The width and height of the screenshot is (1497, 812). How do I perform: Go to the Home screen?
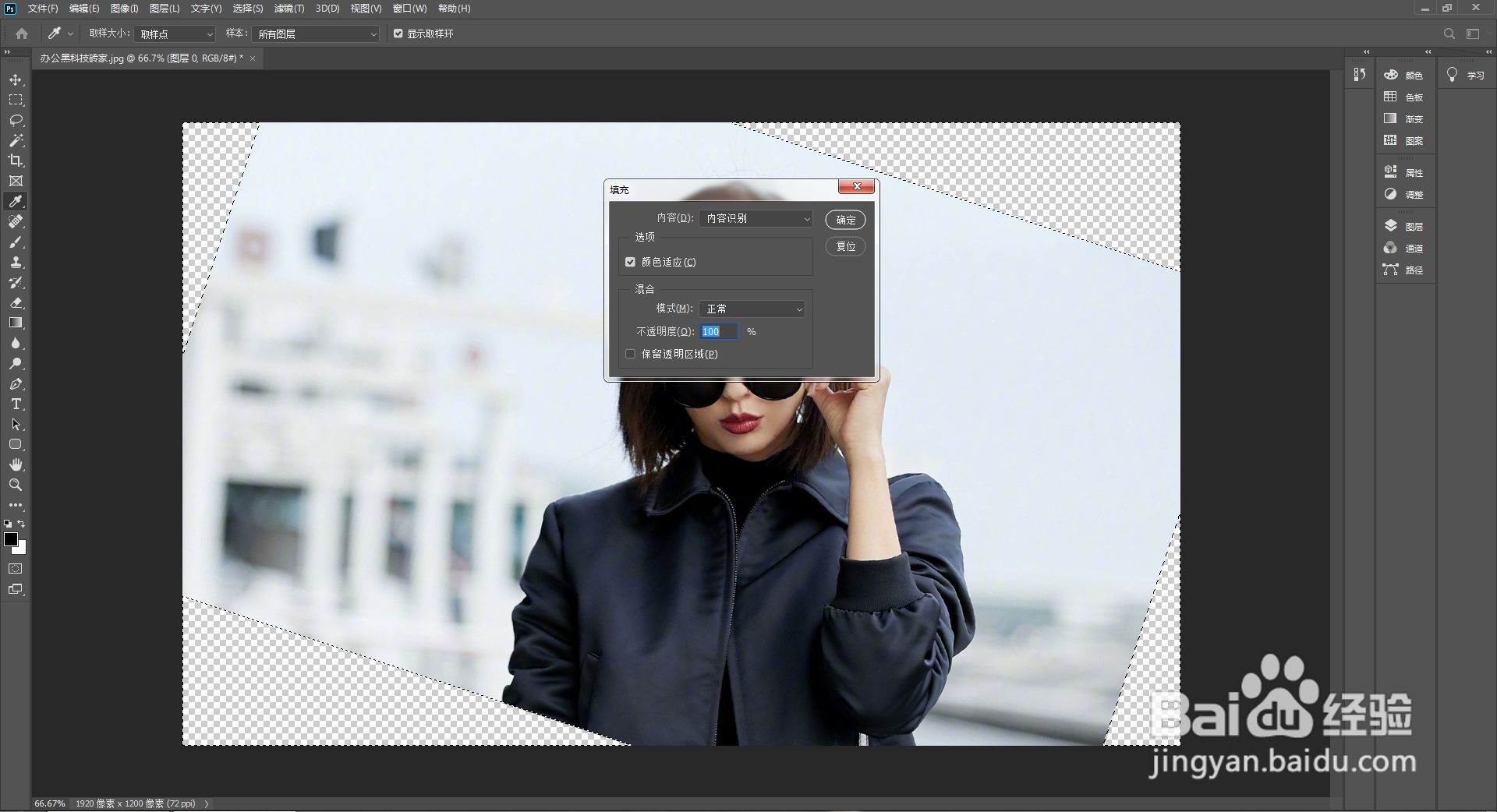(22, 34)
